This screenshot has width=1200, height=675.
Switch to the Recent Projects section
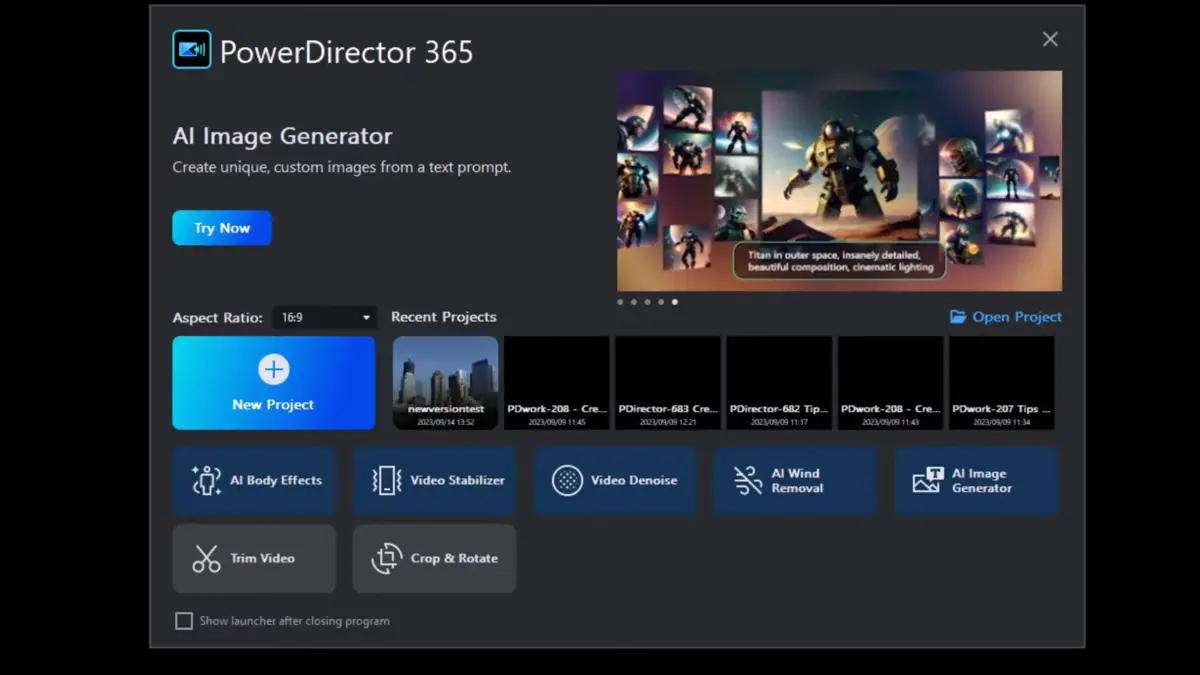click(444, 317)
